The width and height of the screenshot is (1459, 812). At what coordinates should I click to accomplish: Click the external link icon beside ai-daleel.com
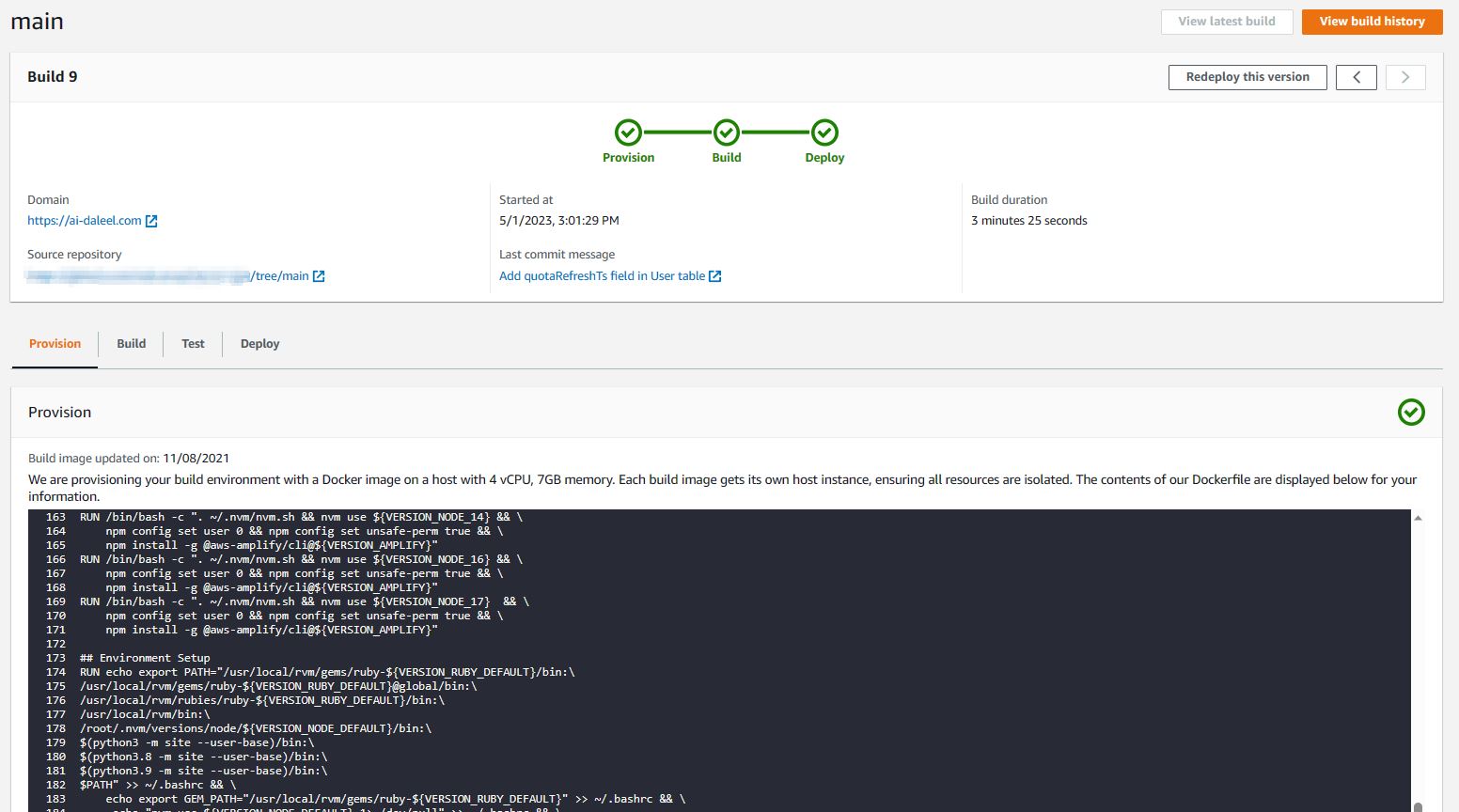pyautogui.click(x=151, y=221)
